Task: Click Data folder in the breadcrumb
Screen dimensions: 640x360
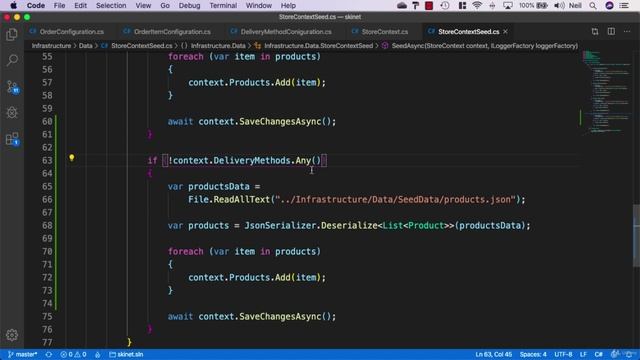Action: pyautogui.click(x=85, y=46)
